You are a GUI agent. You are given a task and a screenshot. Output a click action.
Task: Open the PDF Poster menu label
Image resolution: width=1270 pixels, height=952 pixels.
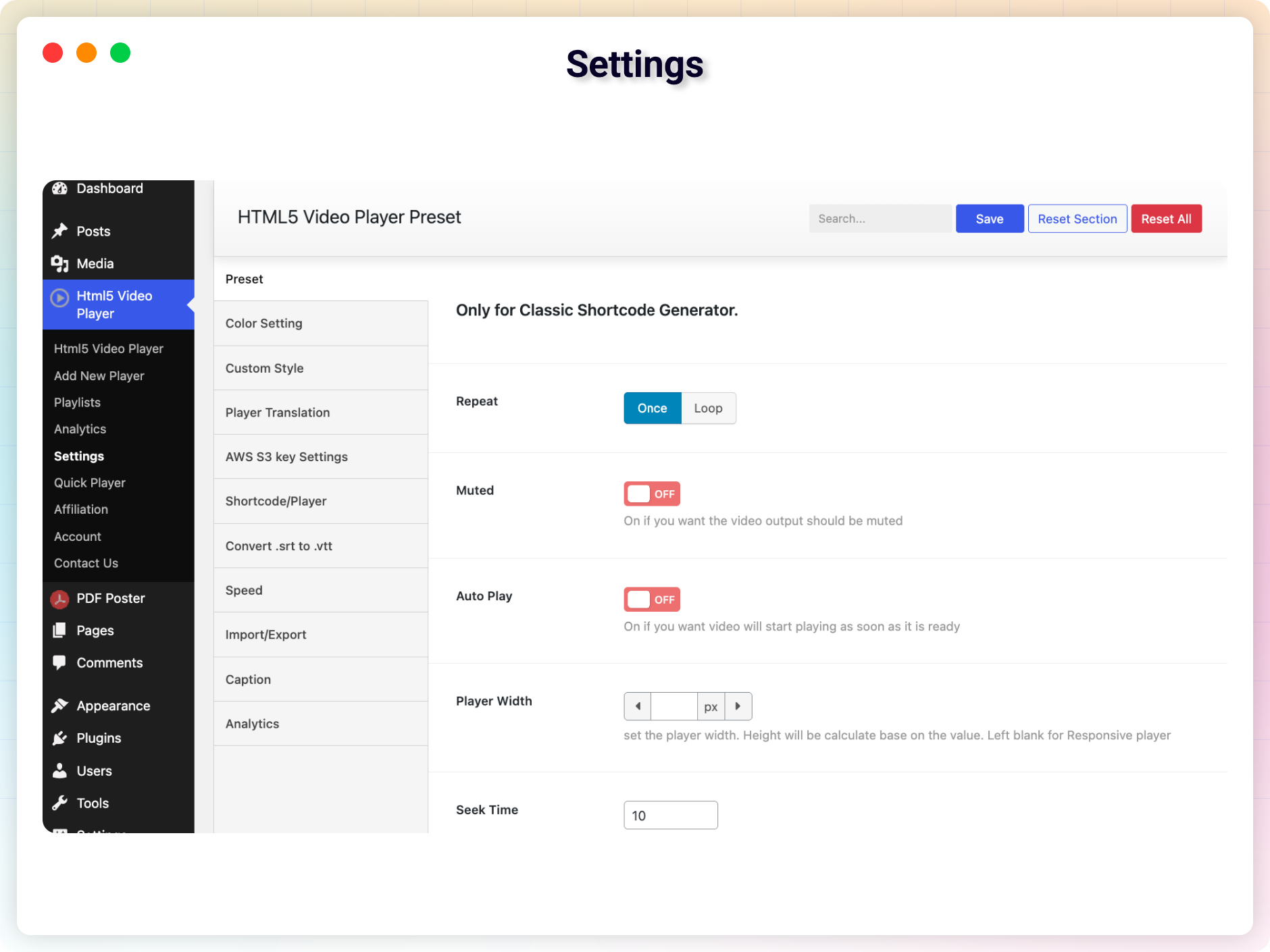point(111,598)
